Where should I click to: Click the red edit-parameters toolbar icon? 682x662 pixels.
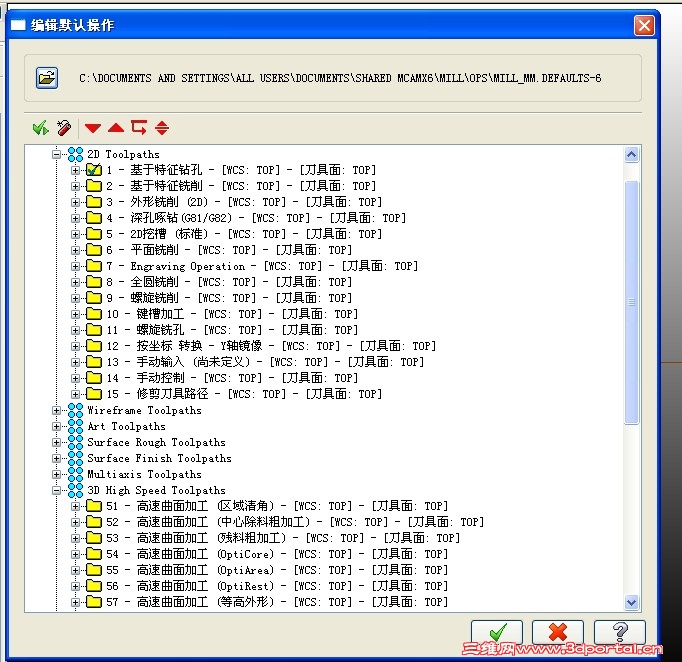tap(64, 128)
